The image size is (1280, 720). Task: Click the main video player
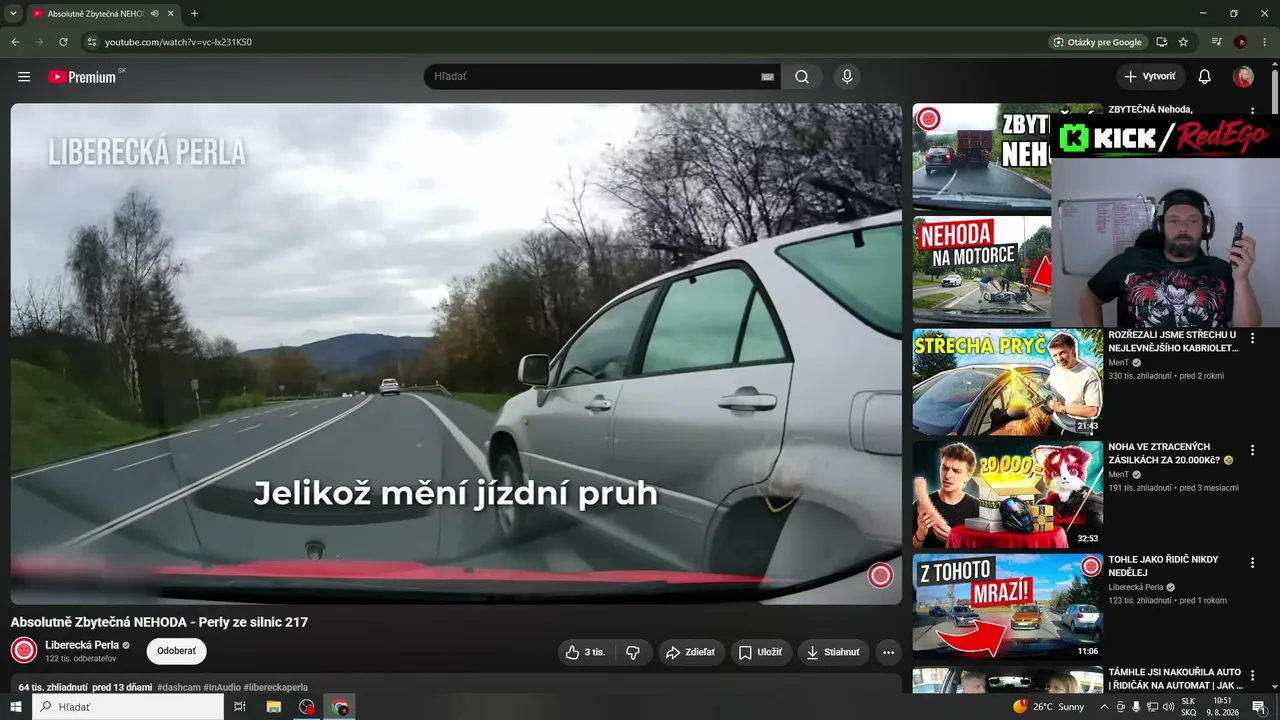tap(456, 354)
